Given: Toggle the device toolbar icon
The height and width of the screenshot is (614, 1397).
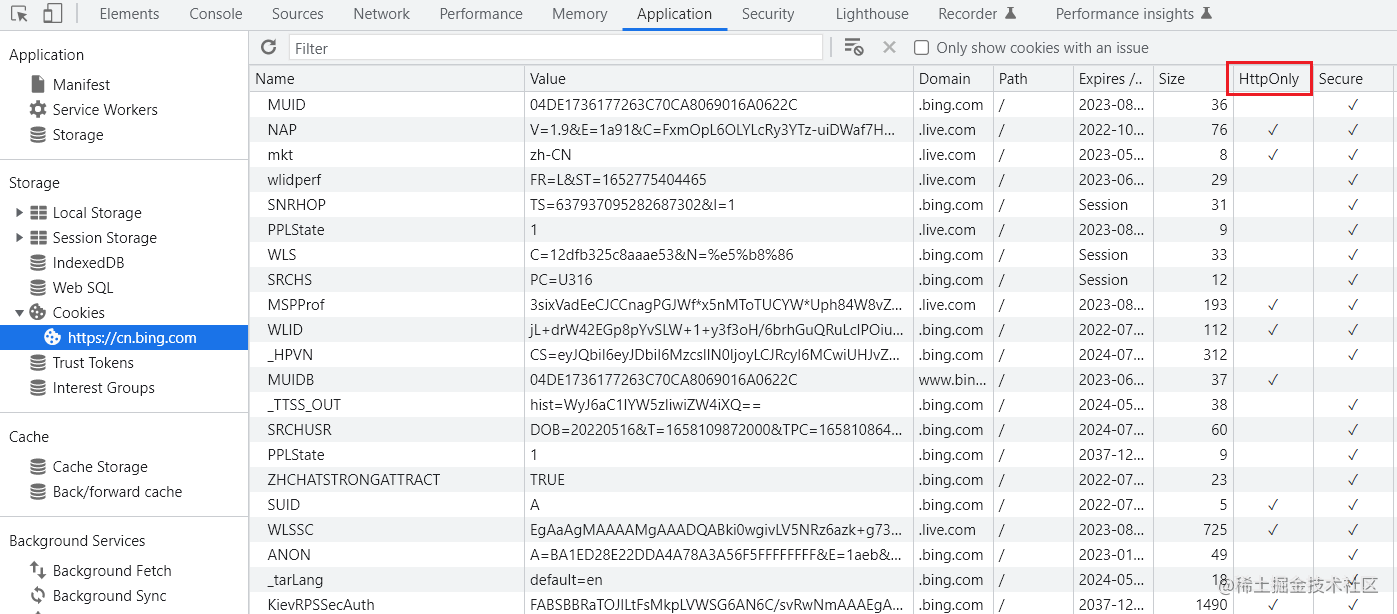Looking at the screenshot, I should click(52, 14).
